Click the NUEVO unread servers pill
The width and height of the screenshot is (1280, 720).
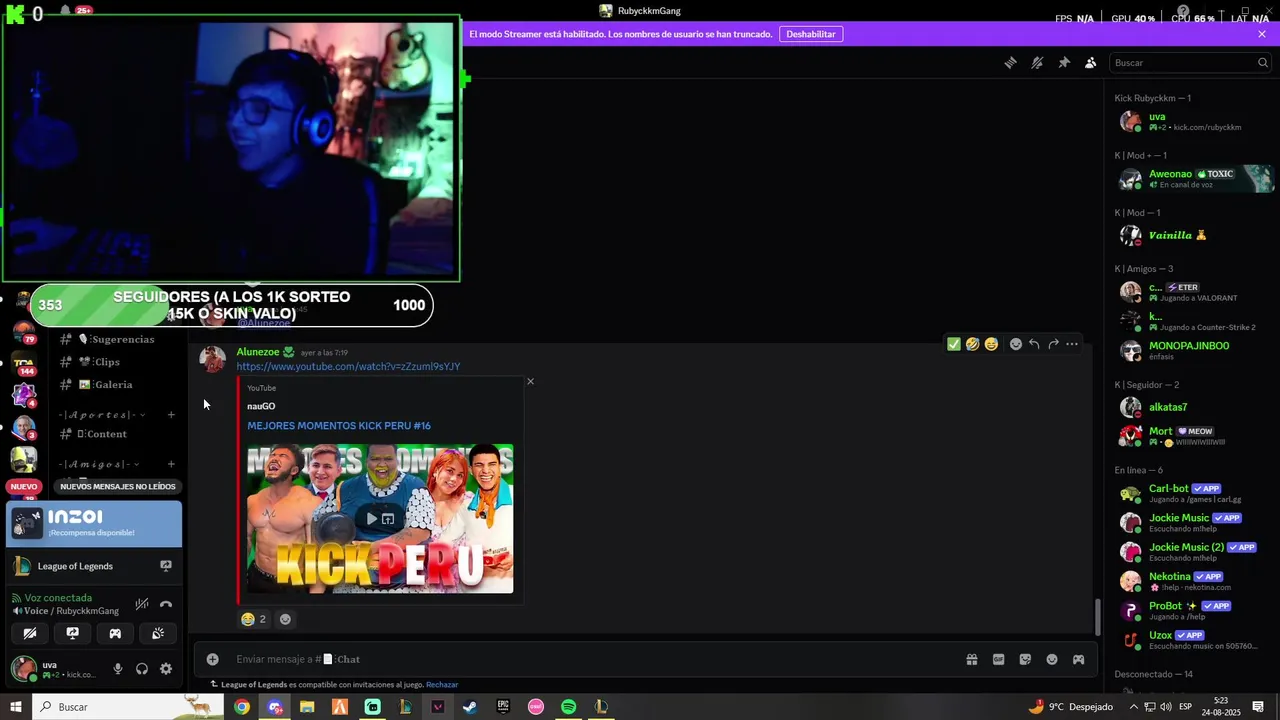click(23, 487)
